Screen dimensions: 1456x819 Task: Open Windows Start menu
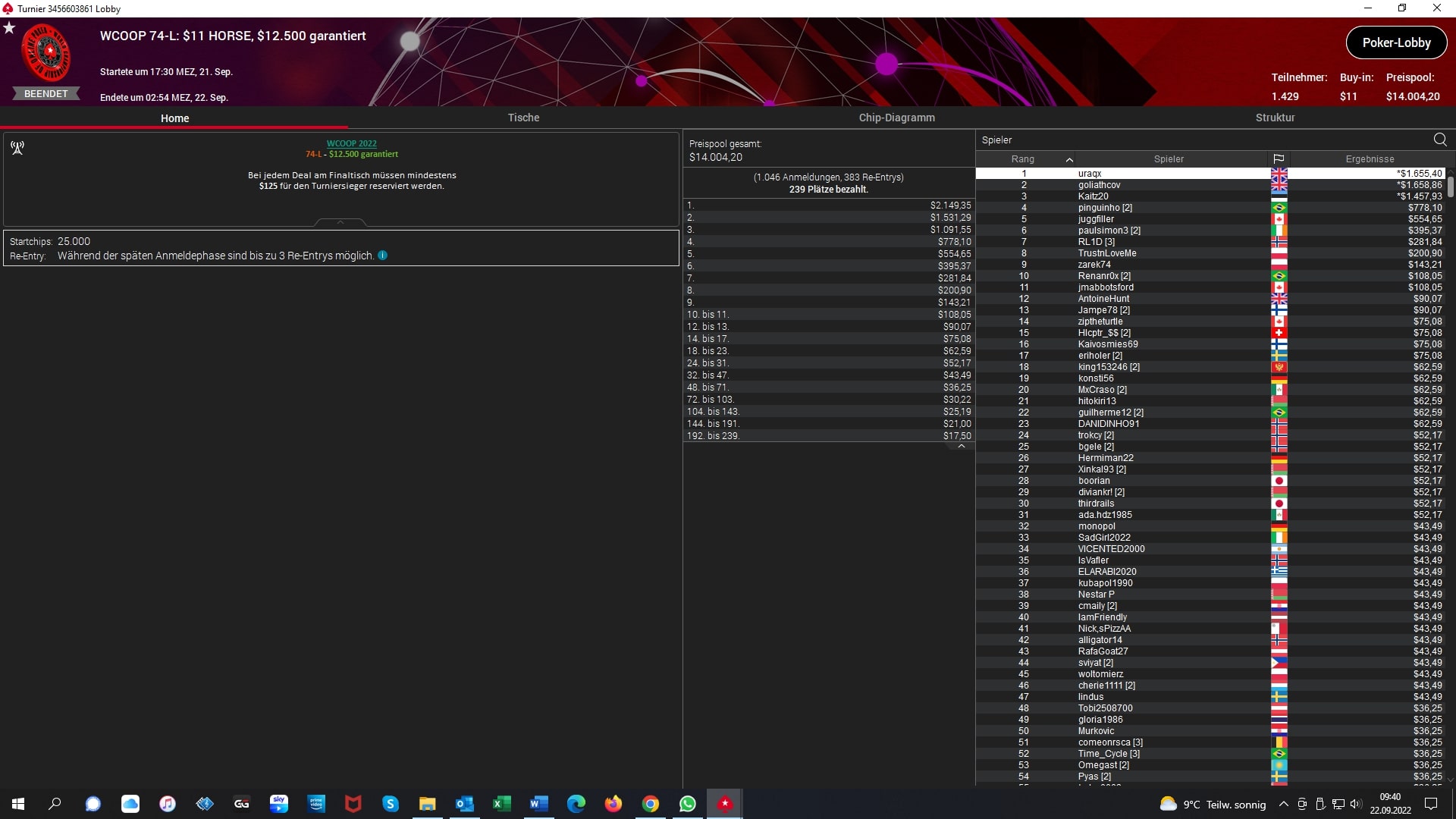(x=18, y=804)
